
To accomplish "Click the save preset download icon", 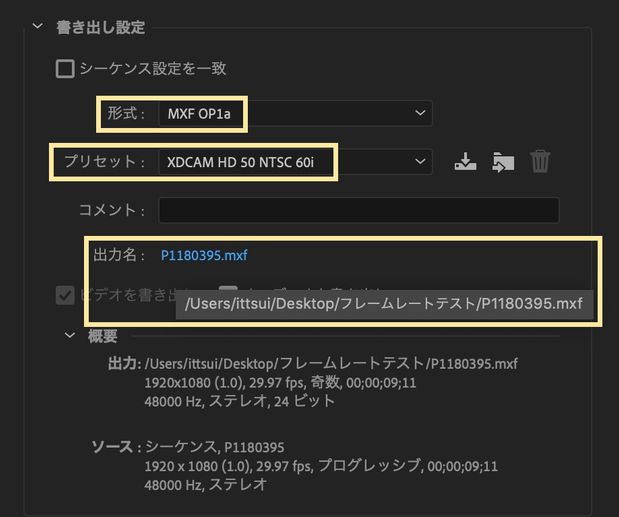I will coord(465,161).
